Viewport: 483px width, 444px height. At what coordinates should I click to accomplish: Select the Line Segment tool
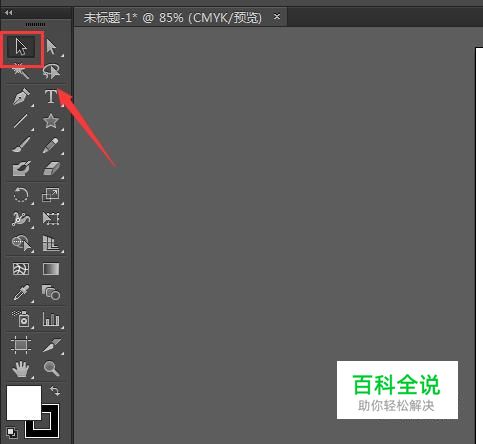tap(21, 121)
